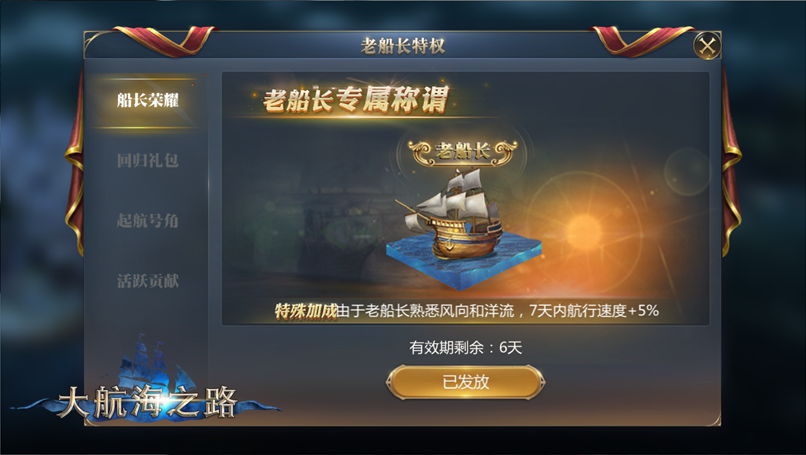Click the 已发放 gold button
The width and height of the screenshot is (806, 455).
[x=465, y=382]
